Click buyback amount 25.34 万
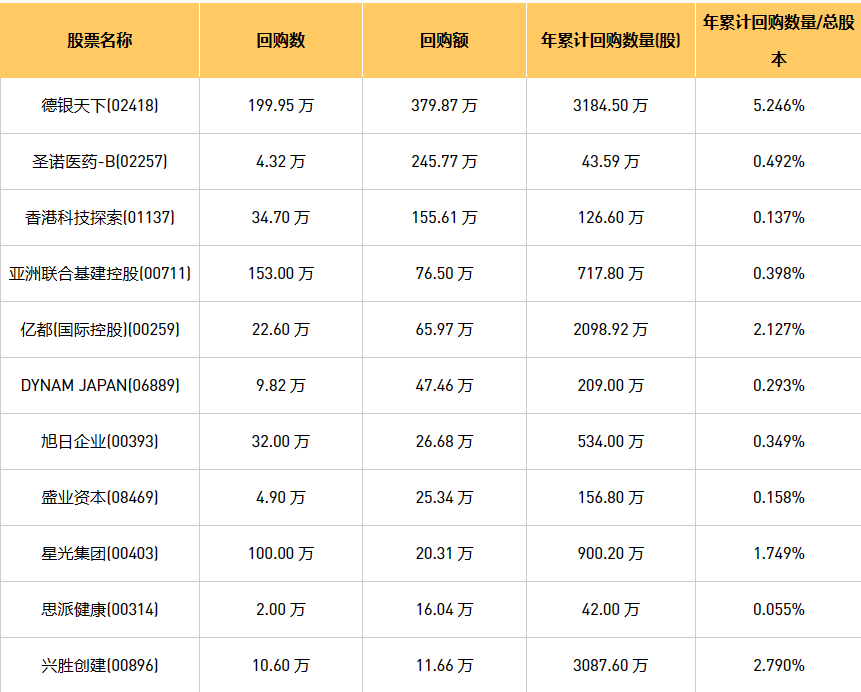Image resolution: width=861 pixels, height=692 pixels. [444, 498]
